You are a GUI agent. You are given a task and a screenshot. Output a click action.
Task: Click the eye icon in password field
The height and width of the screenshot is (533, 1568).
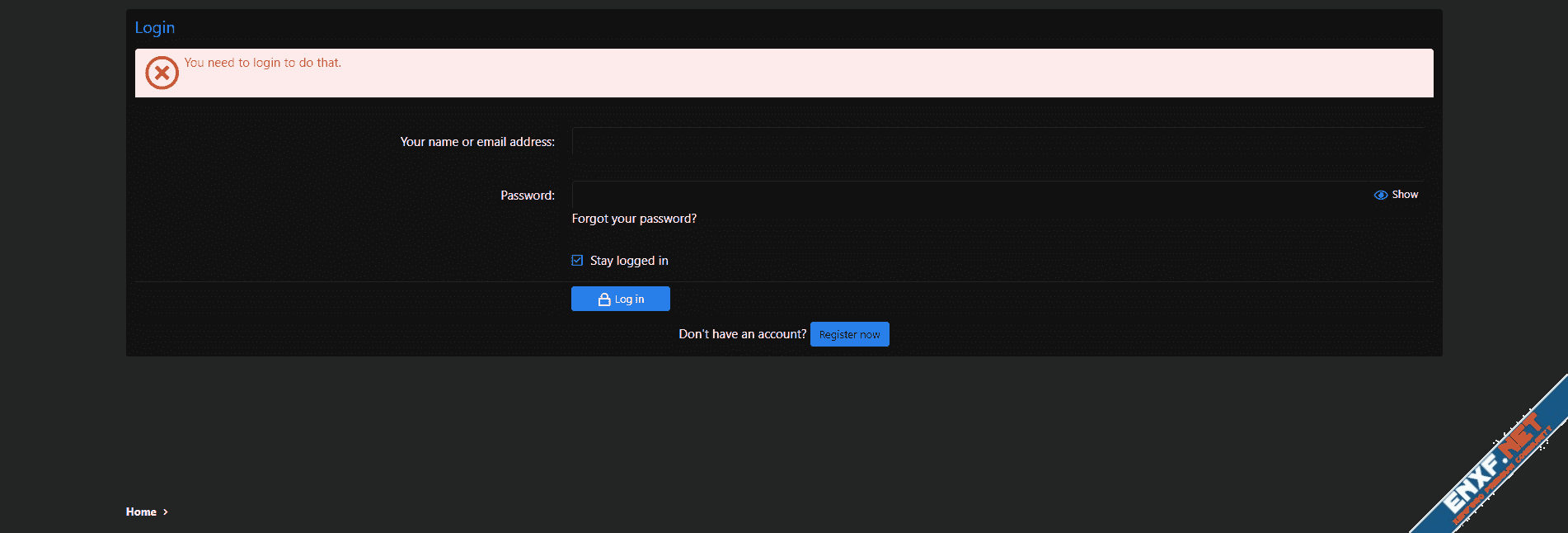pyautogui.click(x=1380, y=196)
